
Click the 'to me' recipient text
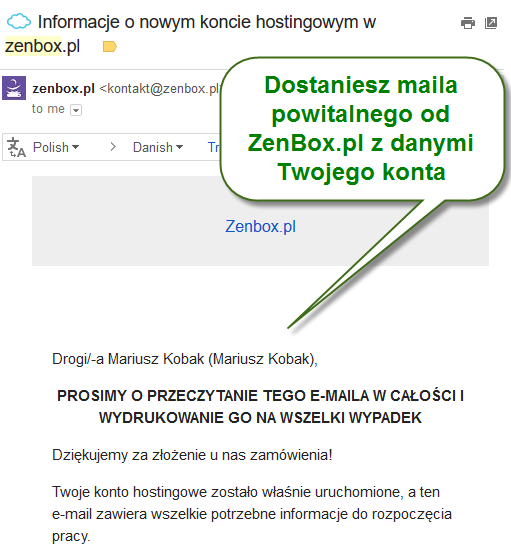tap(48, 109)
